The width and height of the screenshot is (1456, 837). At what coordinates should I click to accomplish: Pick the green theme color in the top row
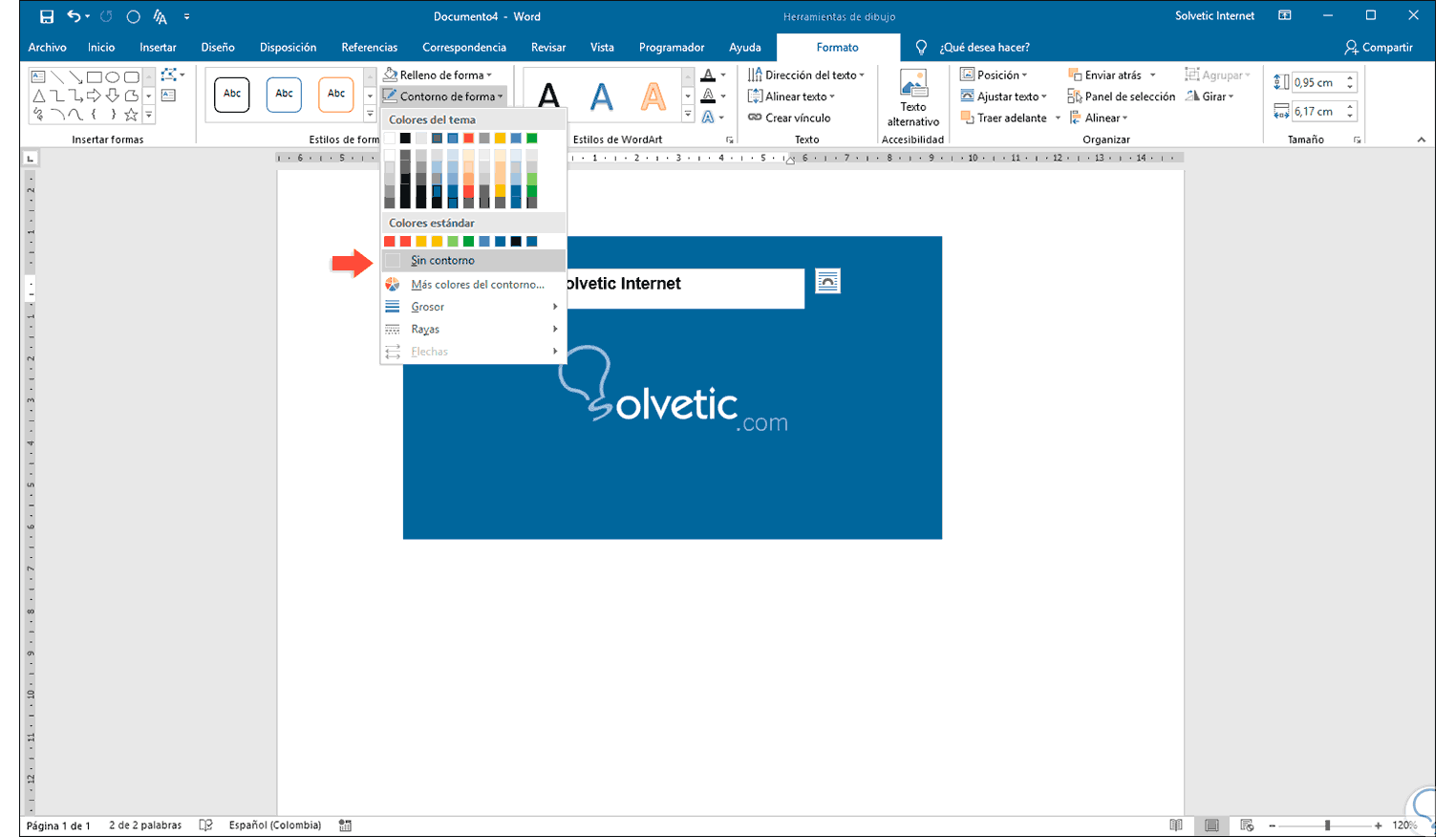point(531,139)
